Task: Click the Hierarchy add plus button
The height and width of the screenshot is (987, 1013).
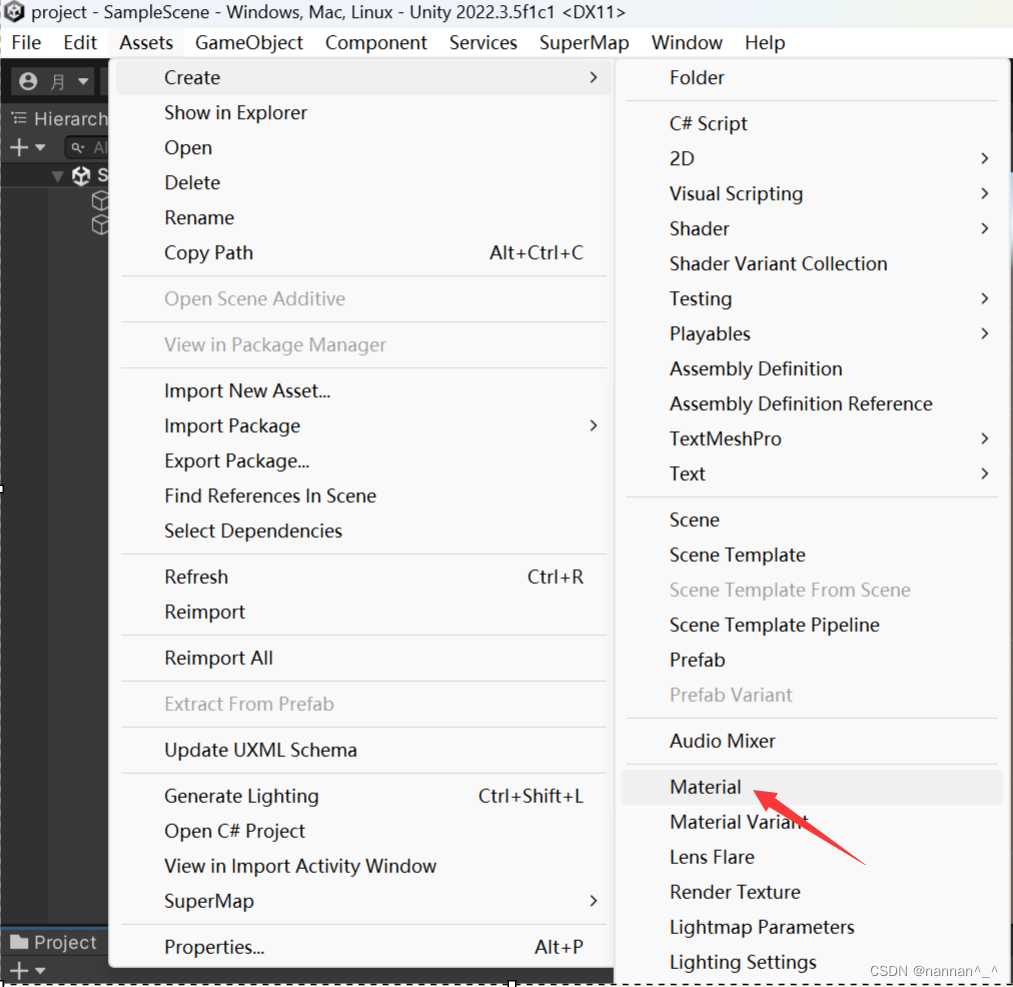Action: click(19, 147)
